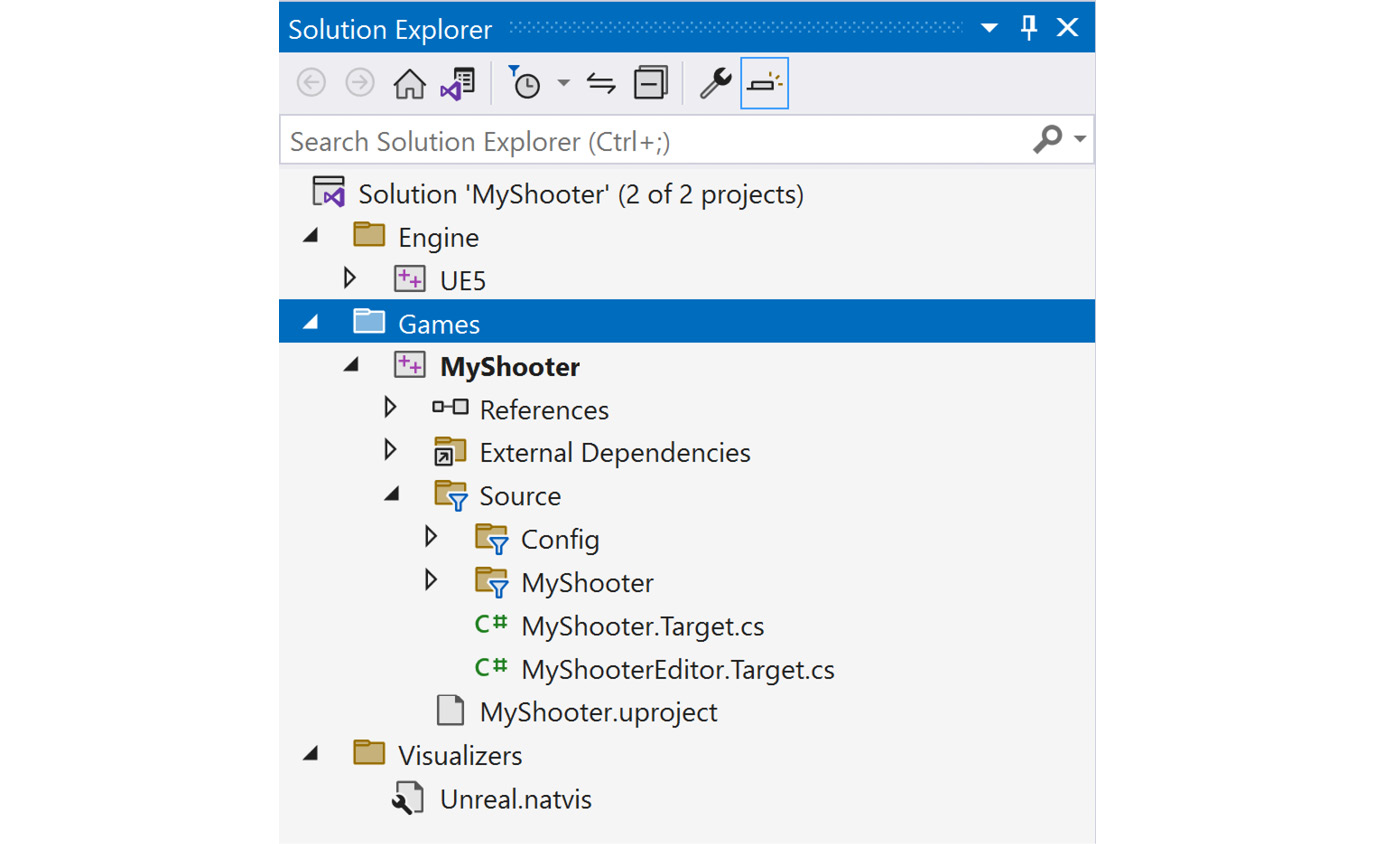Select the bold MyShooter project label
Image resolution: width=1375 pixels, height=844 pixels.
pyautogui.click(x=510, y=367)
